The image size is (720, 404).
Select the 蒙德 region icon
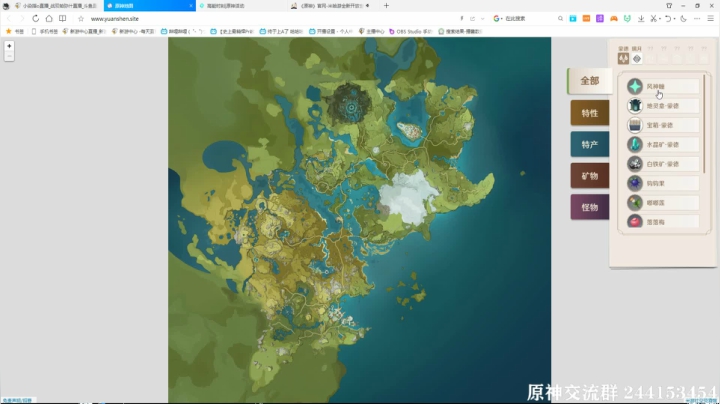tap(623, 58)
